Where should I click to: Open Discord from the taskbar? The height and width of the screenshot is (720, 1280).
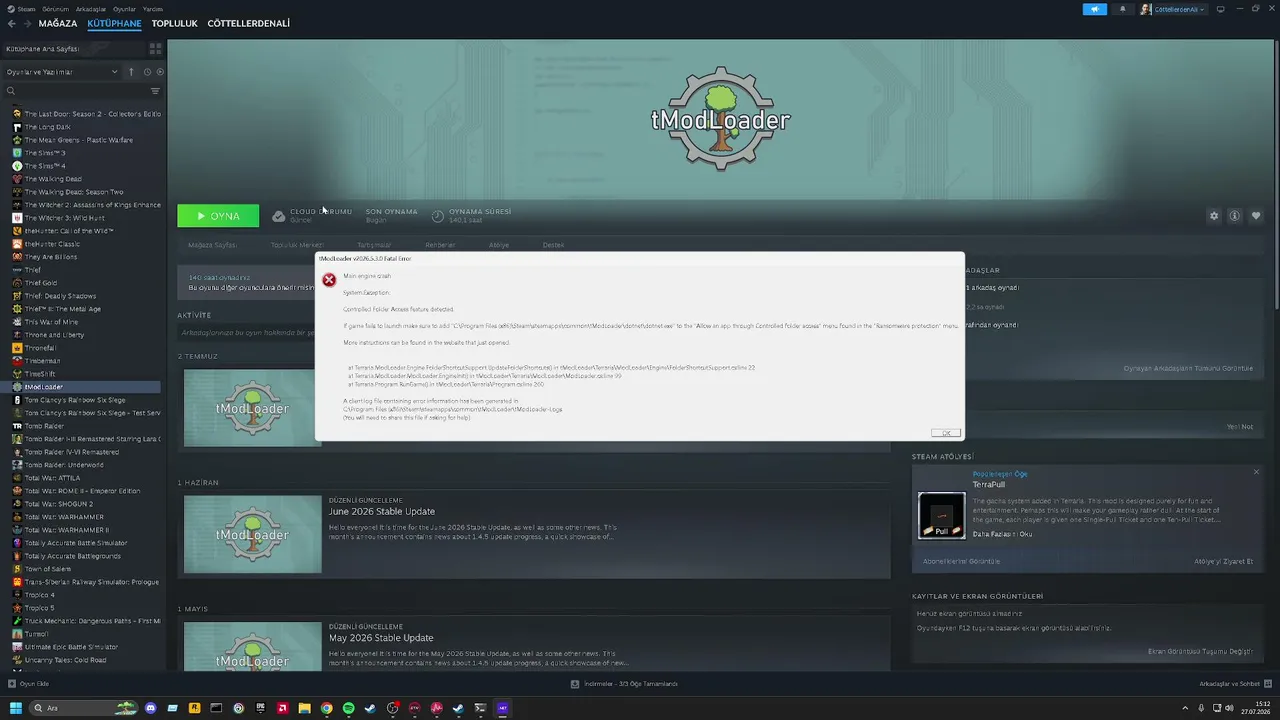(150, 708)
